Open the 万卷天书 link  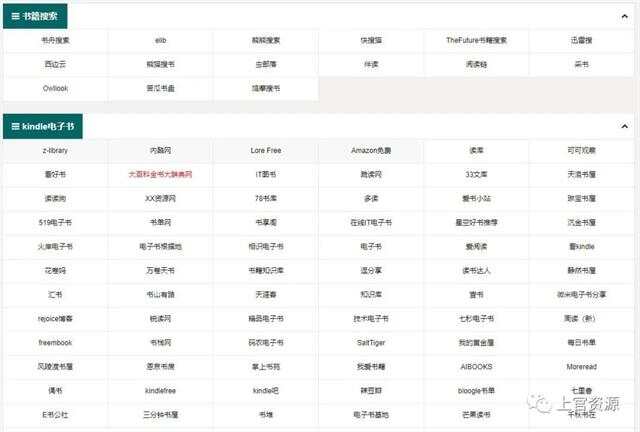point(160,271)
